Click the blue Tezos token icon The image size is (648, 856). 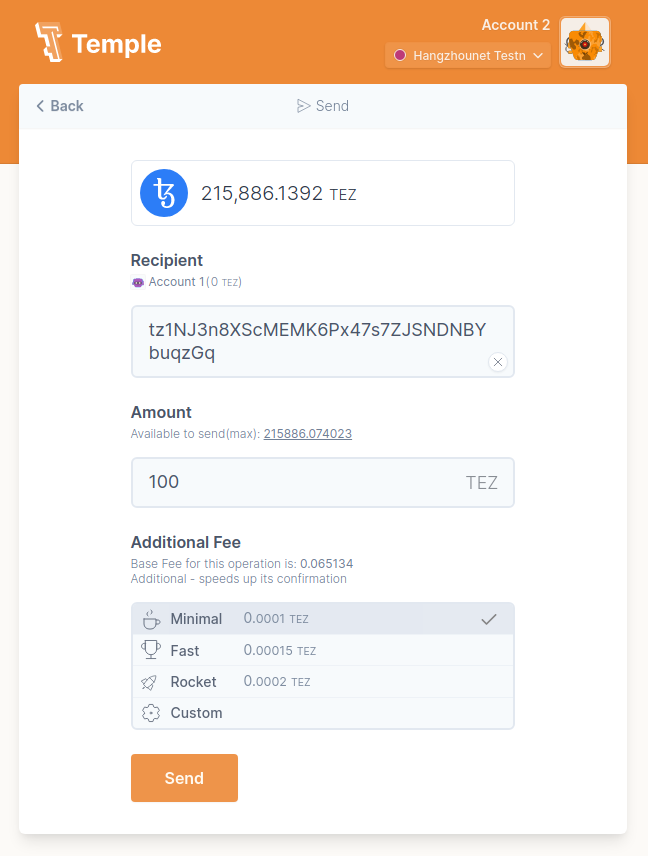pos(164,193)
